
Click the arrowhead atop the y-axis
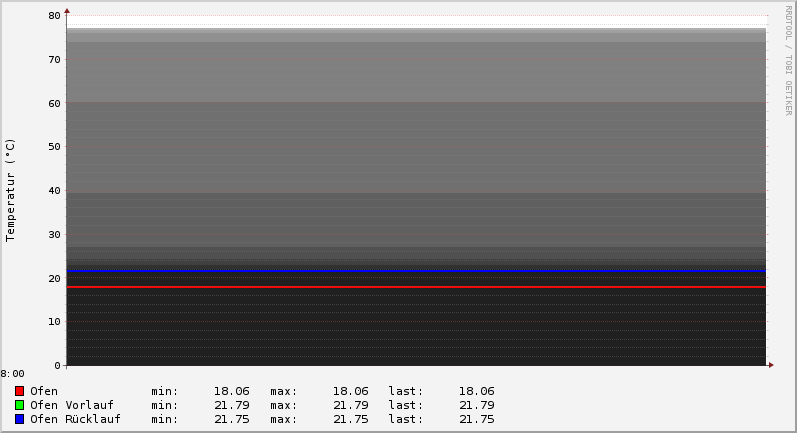[67, 11]
